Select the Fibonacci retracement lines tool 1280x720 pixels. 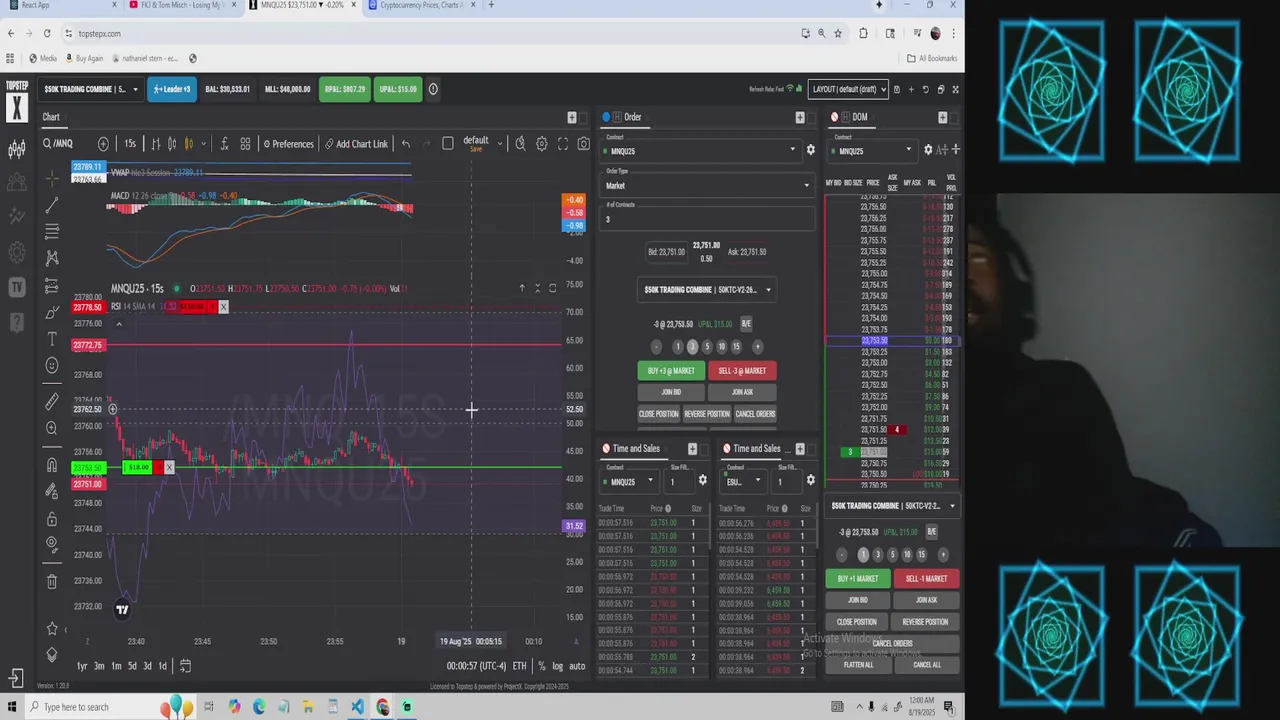52,231
